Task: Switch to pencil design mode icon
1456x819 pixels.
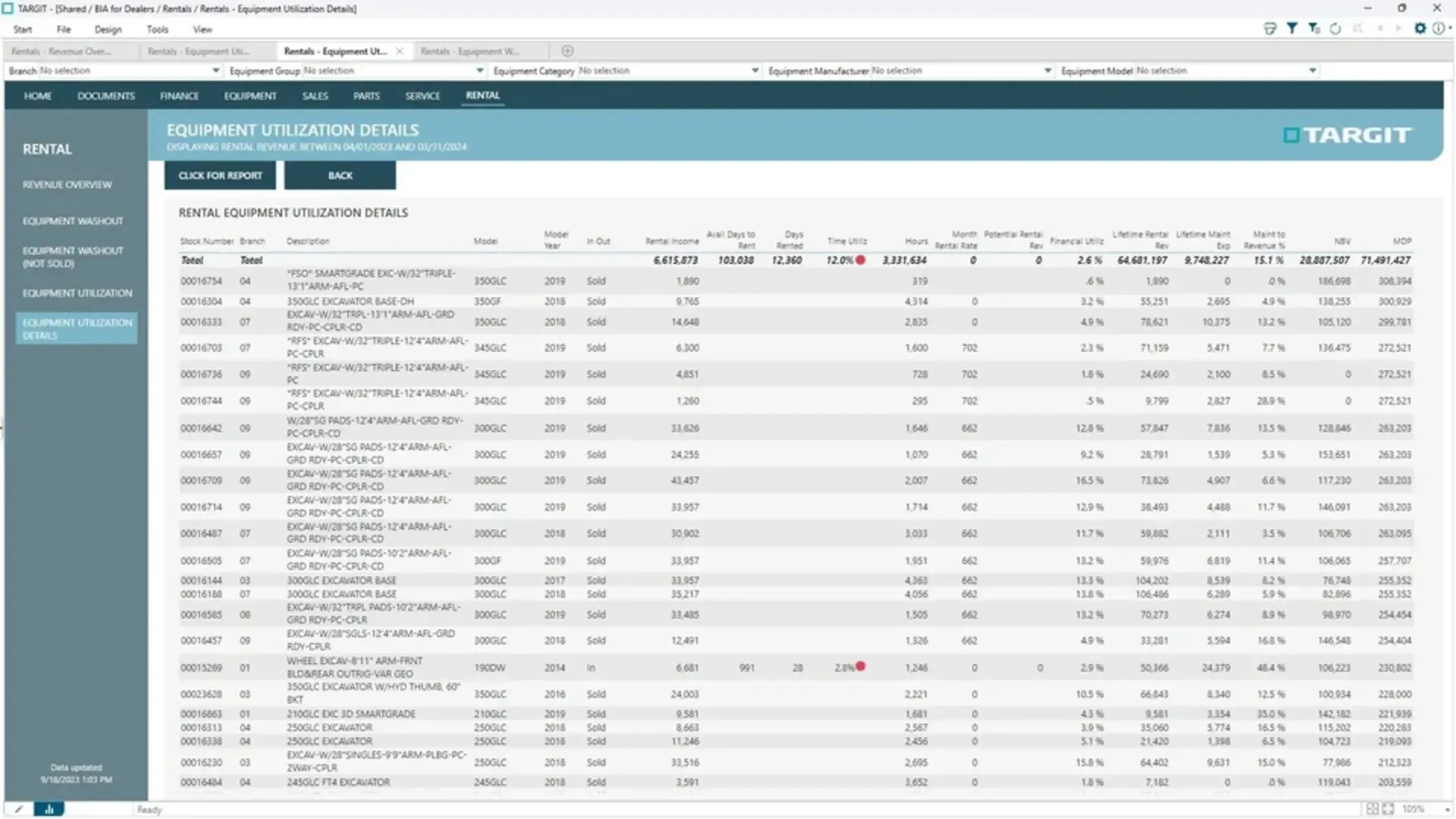Action: [19, 809]
